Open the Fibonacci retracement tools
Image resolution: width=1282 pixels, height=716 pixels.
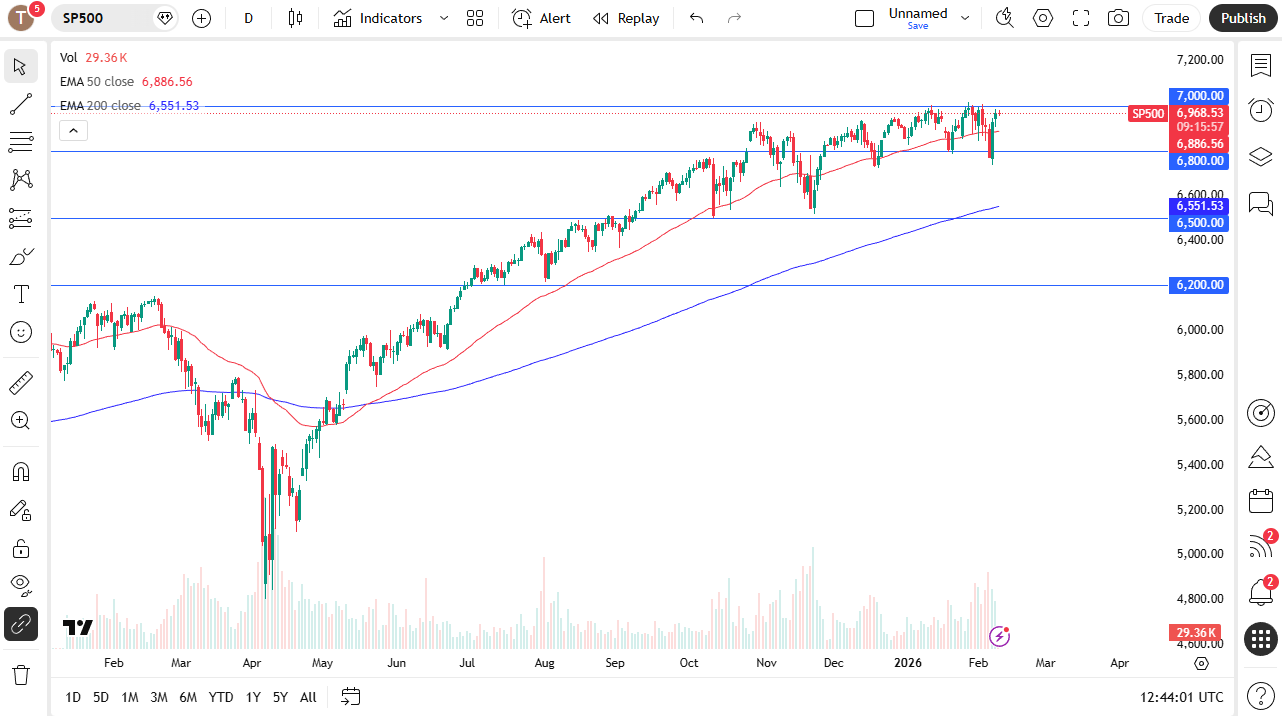[21, 142]
